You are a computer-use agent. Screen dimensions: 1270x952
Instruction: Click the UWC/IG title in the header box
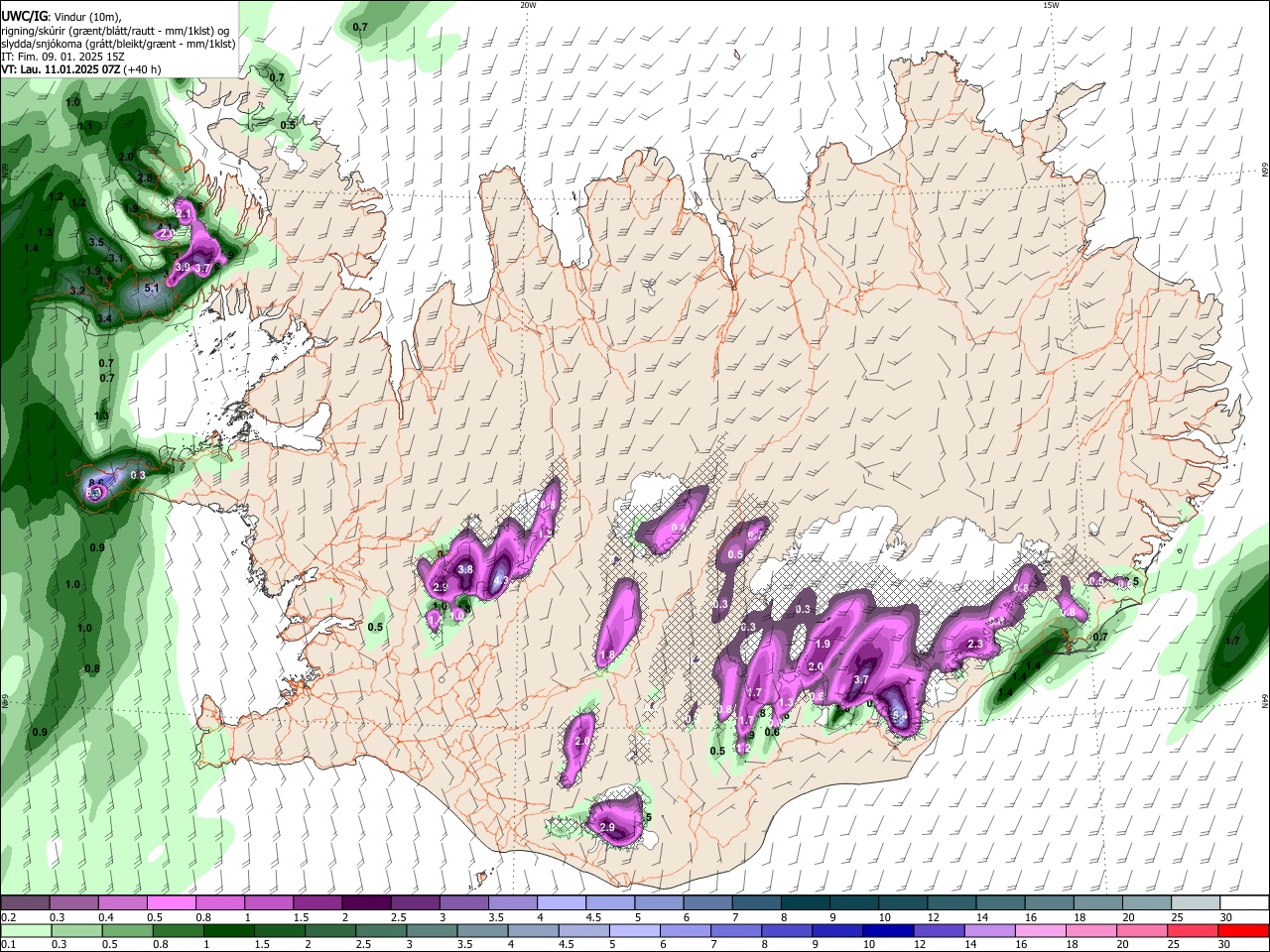tap(25, 16)
